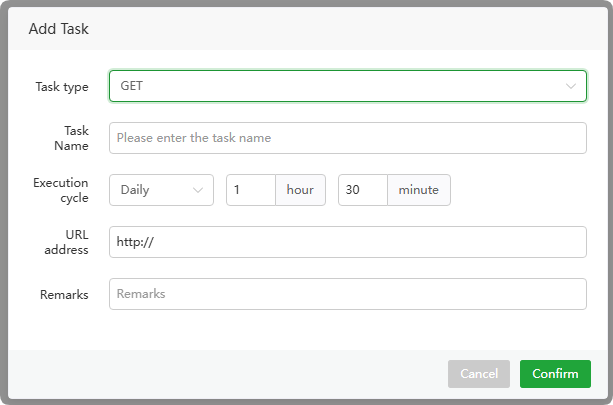Click the hour value field showing 1
The image size is (613, 405).
click(250, 190)
